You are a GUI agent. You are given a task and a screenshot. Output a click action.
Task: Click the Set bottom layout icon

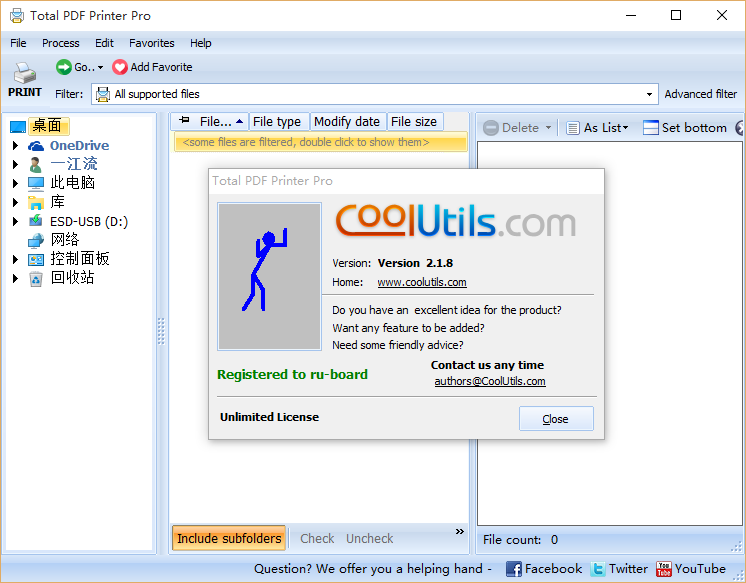(651, 128)
